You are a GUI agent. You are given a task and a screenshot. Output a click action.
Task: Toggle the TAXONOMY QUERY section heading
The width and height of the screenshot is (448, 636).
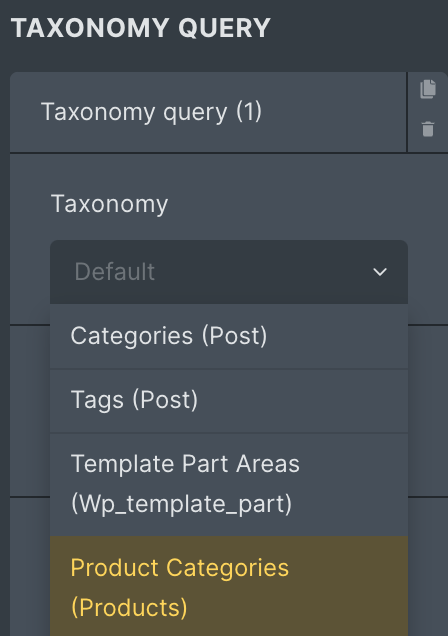click(x=140, y=28)
